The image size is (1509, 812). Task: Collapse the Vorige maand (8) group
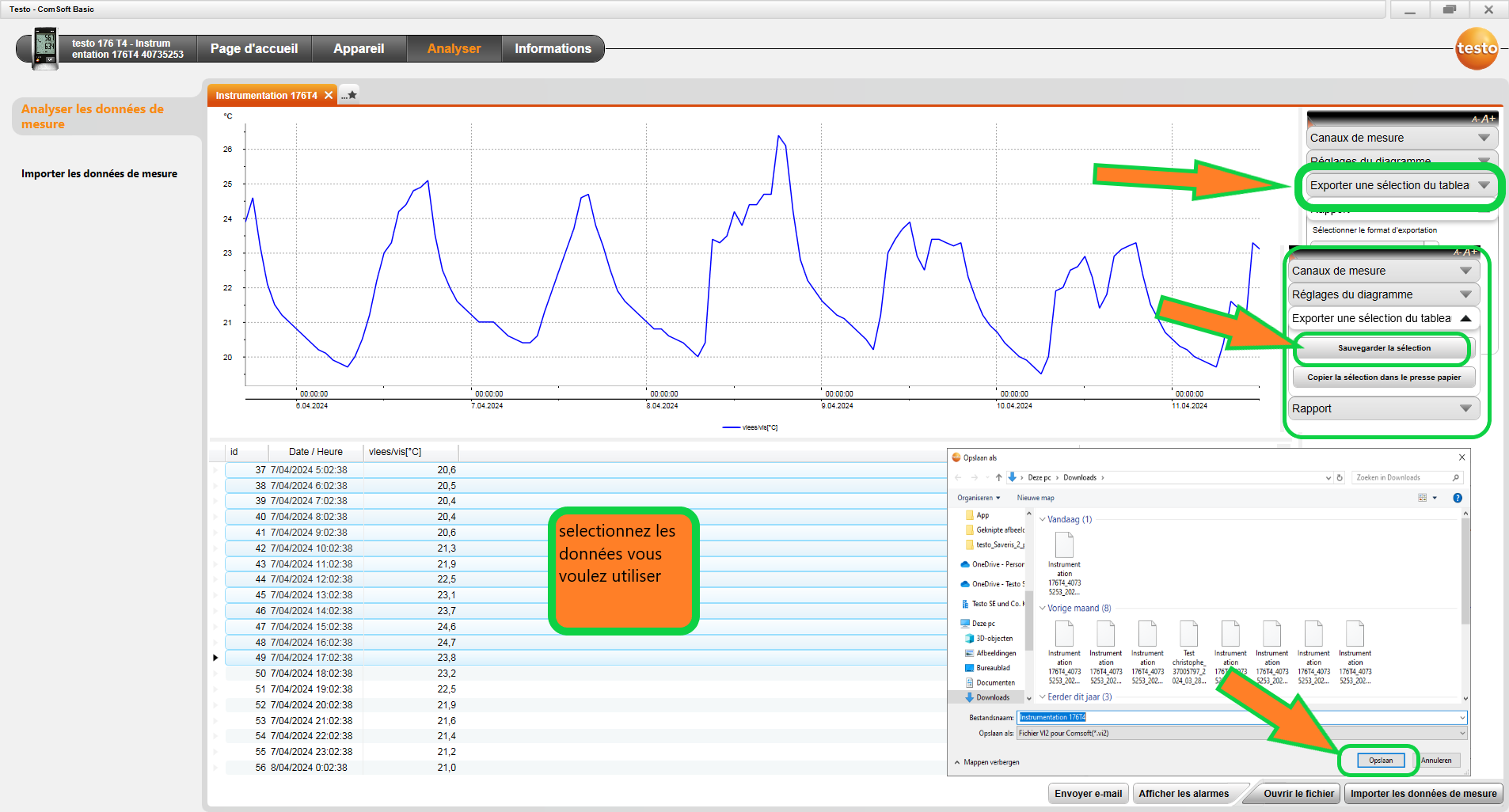point(1042,609)
